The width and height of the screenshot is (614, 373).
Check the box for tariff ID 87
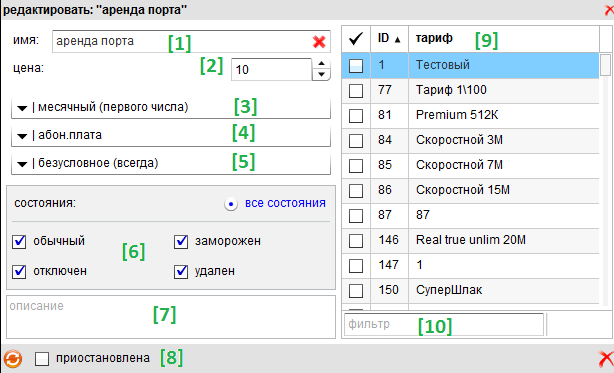click(356, 216)
